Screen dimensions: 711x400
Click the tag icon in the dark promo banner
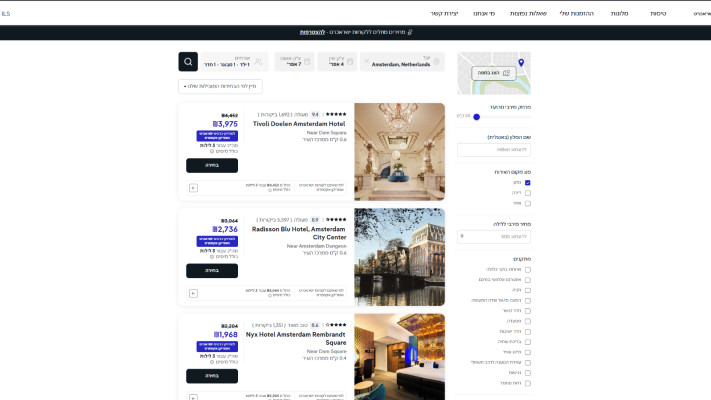coord(410,32)
